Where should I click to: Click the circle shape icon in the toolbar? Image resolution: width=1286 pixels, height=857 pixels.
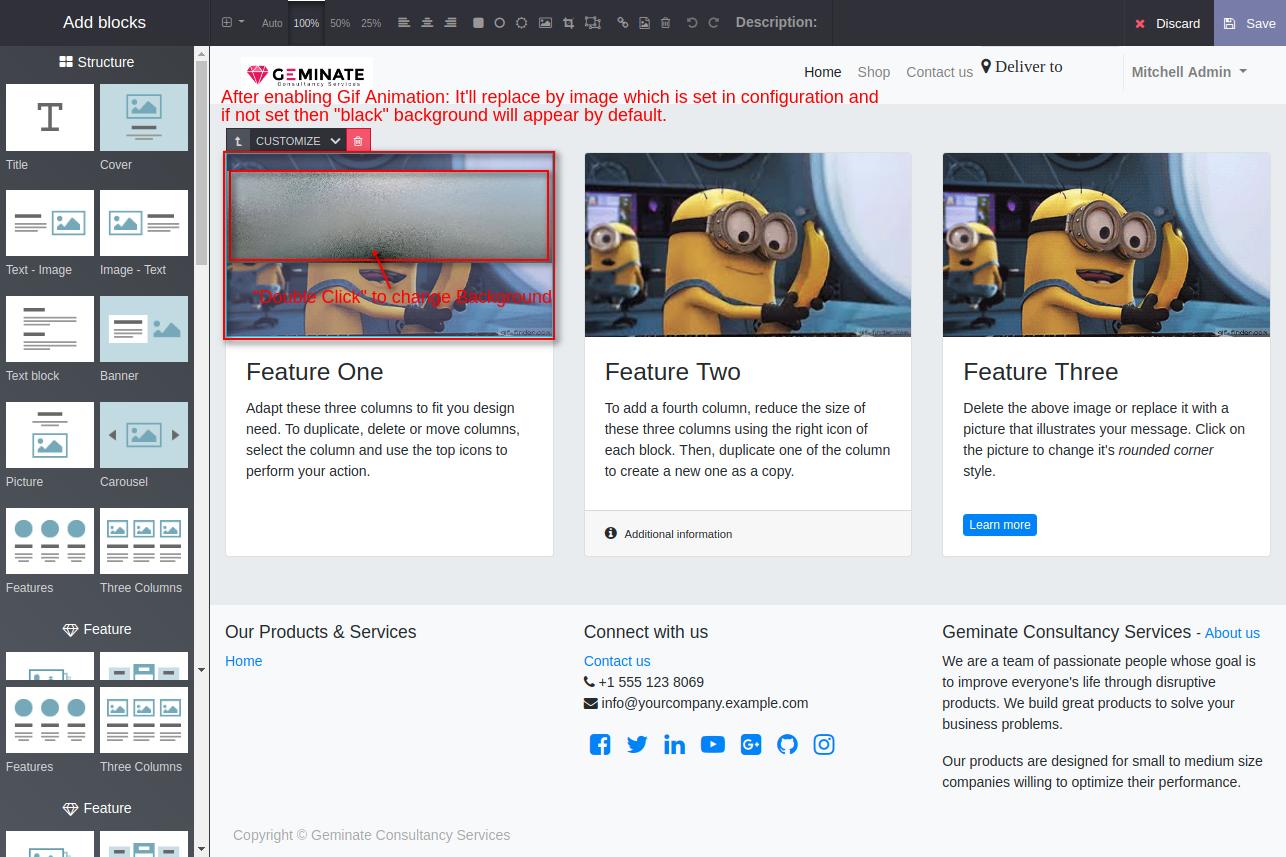pyautogui.click(x=498, y=22)
